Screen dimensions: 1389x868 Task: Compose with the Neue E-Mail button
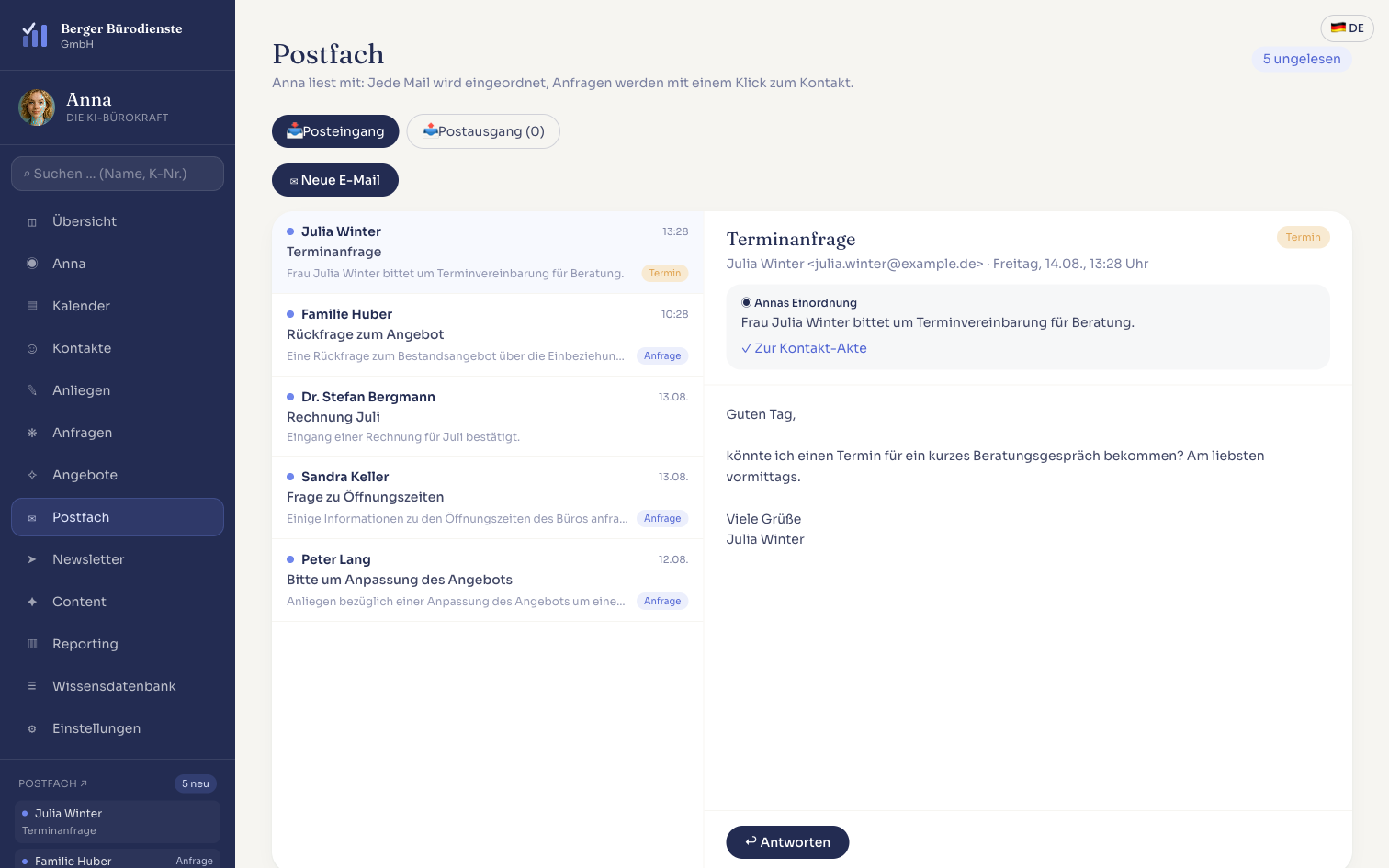click(x=335, y=180)
